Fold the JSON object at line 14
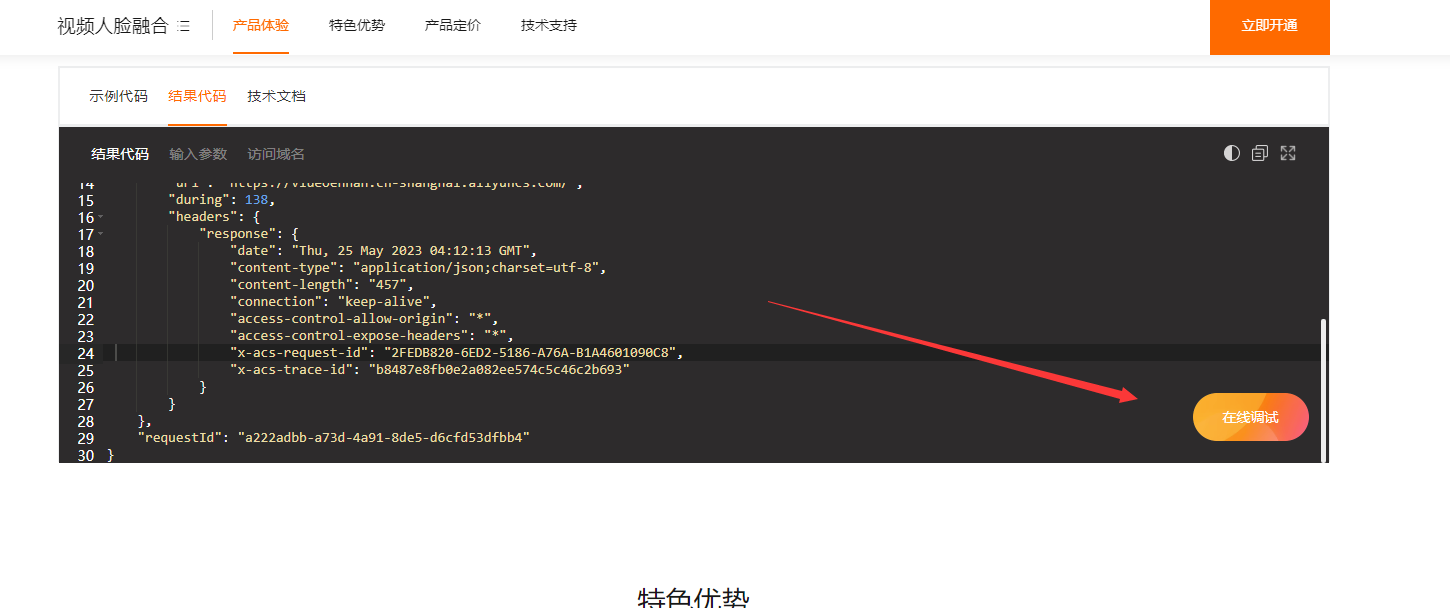Screen dimensions: 1450x608 99,184
